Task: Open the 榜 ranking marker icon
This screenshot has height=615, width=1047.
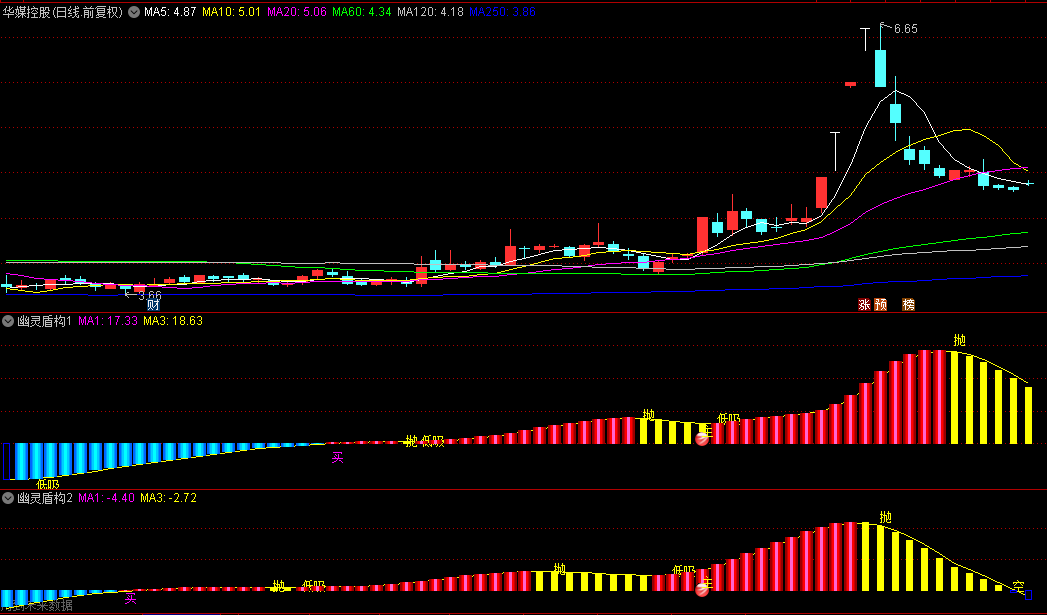Action: pos(908,304)
